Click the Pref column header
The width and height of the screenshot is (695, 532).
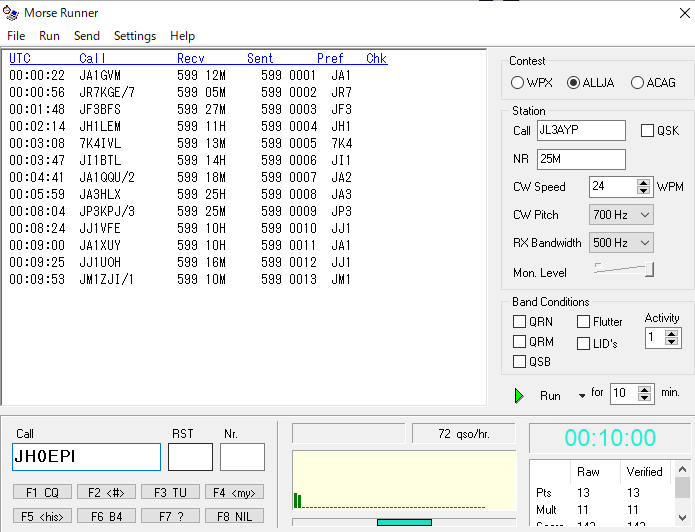coord(330,59)
